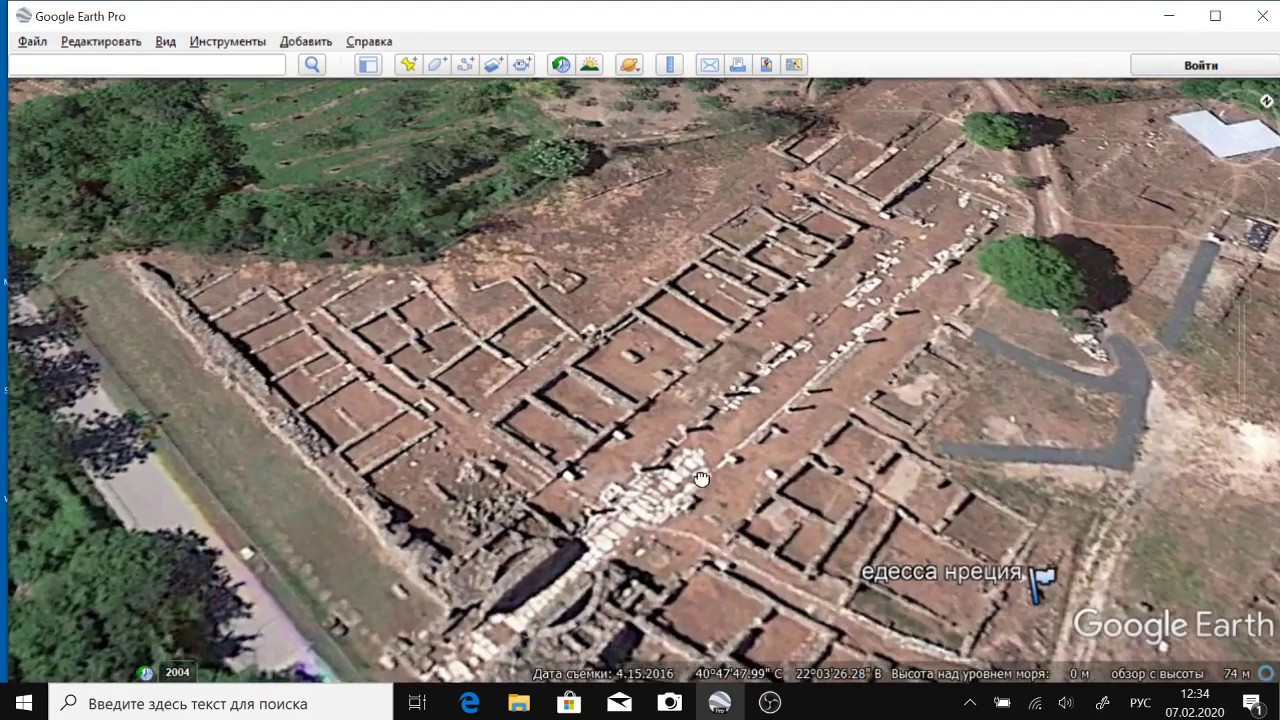Image resolution: width=1280 pixels, height=720 pixels.
Task: Toggle the sidebar panel icon
Action: 368,65
